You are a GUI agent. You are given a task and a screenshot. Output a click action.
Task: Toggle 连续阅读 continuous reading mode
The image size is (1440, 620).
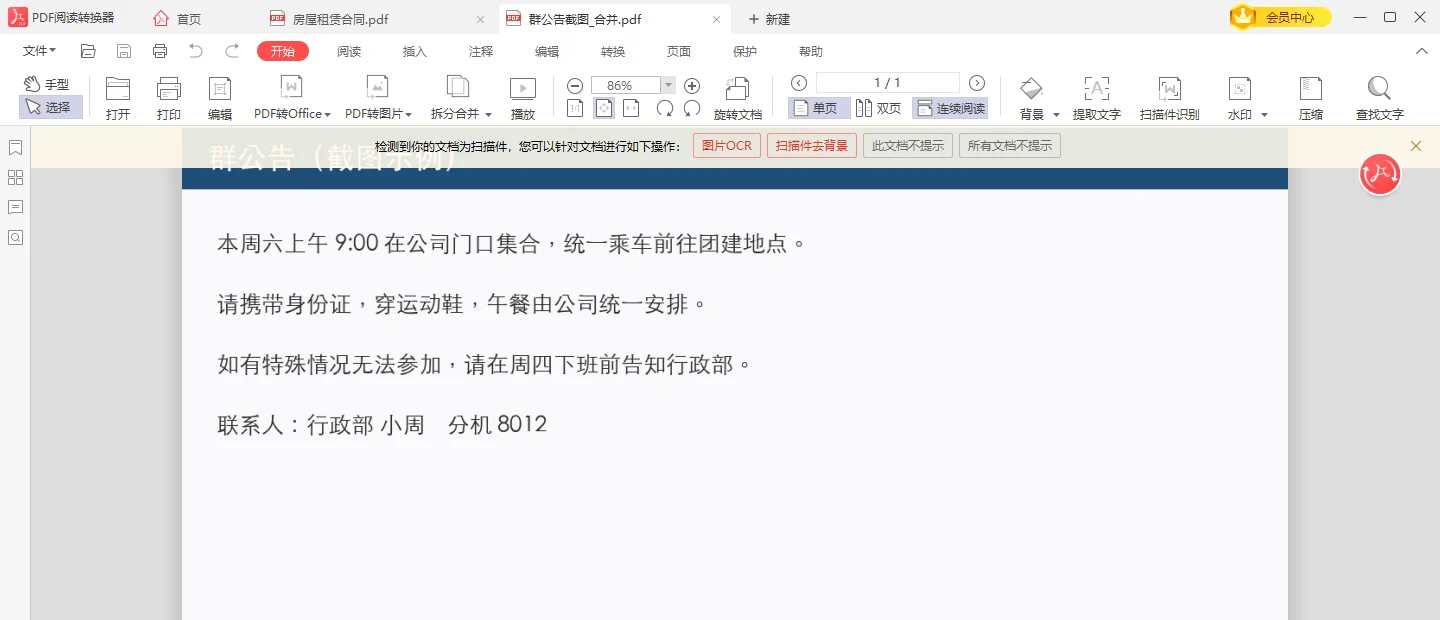pos(950,108)
